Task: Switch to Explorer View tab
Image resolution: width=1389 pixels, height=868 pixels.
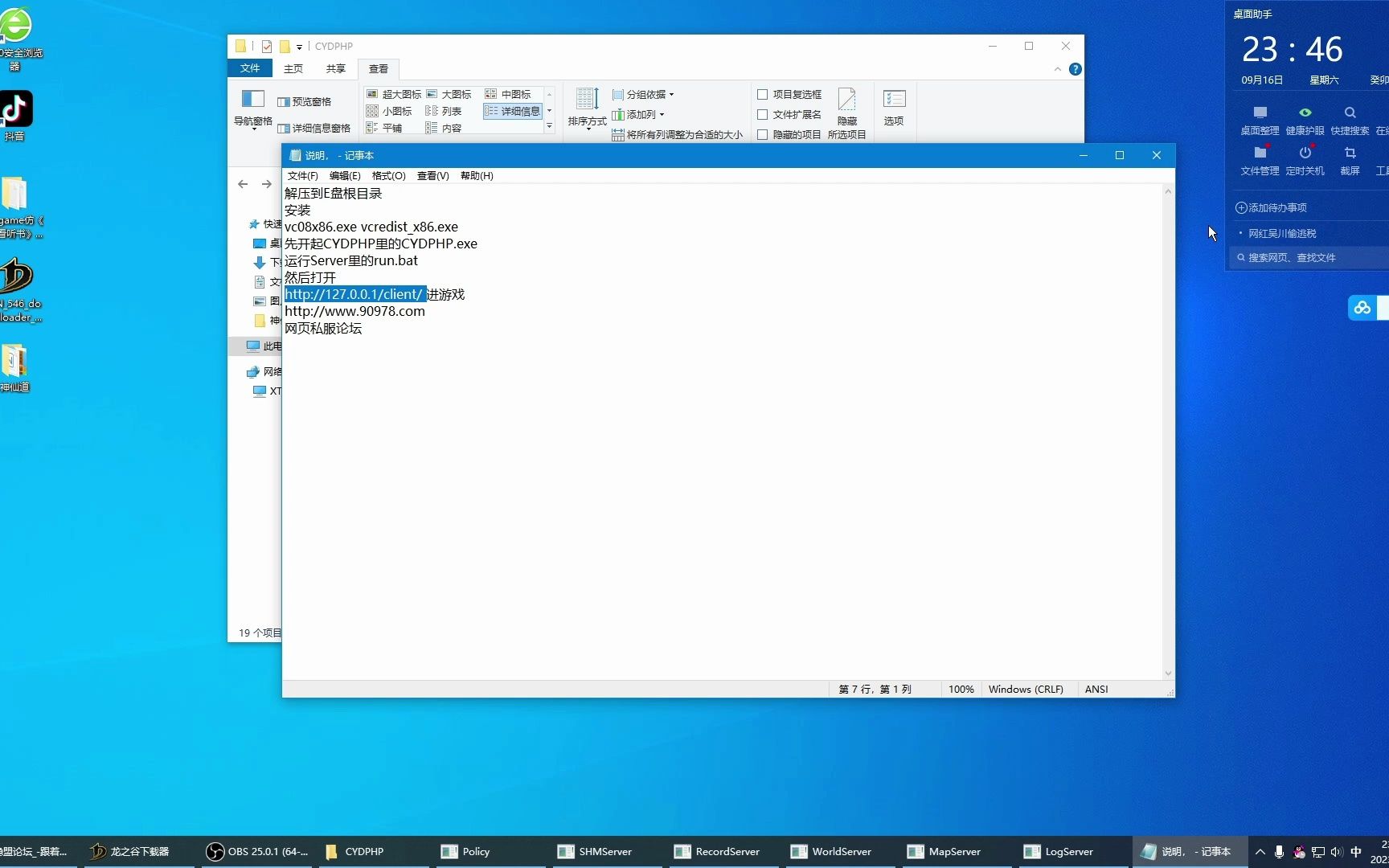Action: coord(379,68)
